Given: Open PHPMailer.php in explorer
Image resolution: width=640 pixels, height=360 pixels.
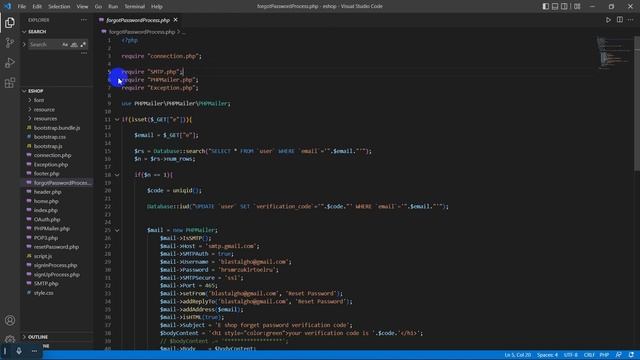Looking at the screenshot, I should (51, 229).
